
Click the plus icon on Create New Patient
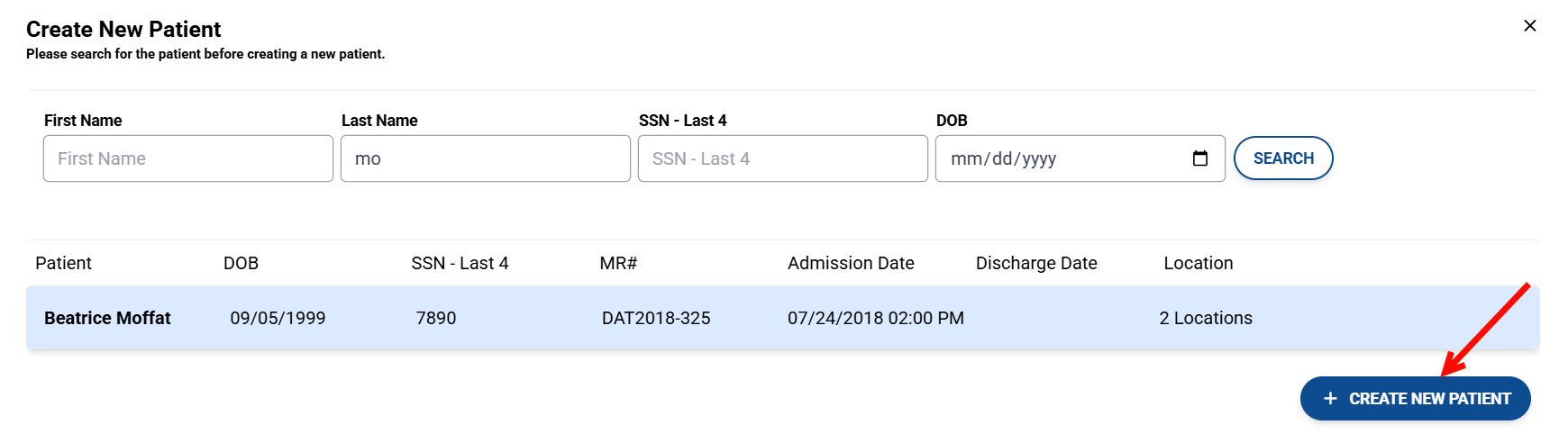(1329, 399)
